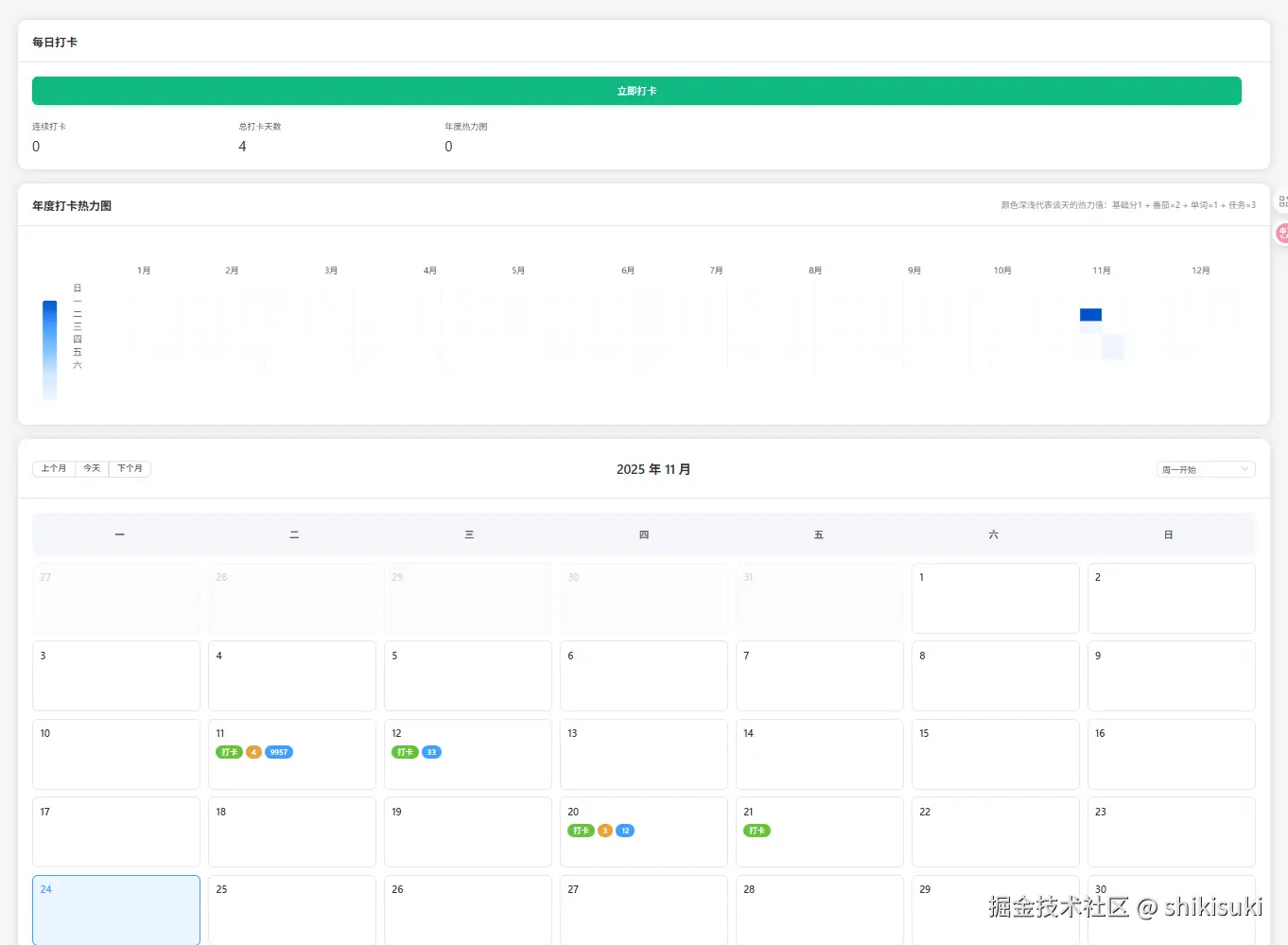
Task: Select calendar day 22
Action: (996, 832)
